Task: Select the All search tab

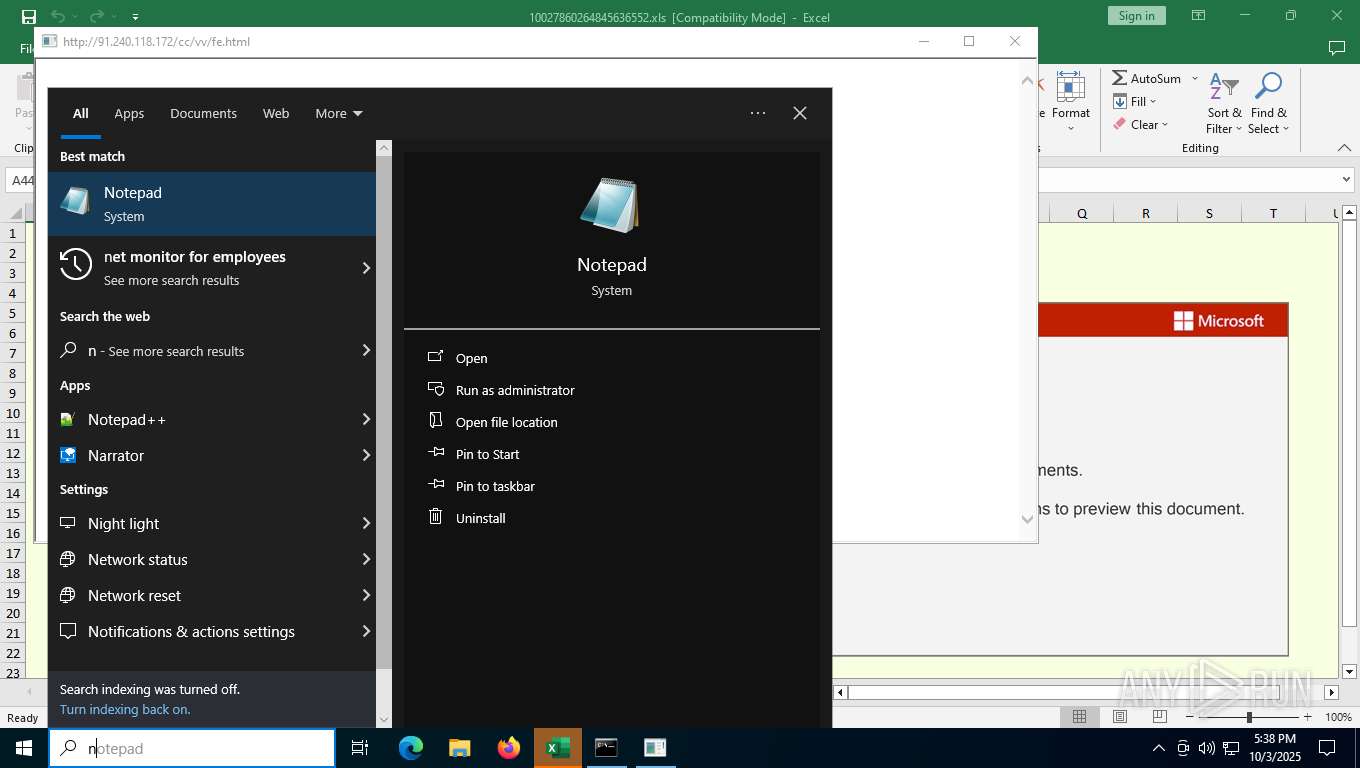Action: click(x=80, y=113)
